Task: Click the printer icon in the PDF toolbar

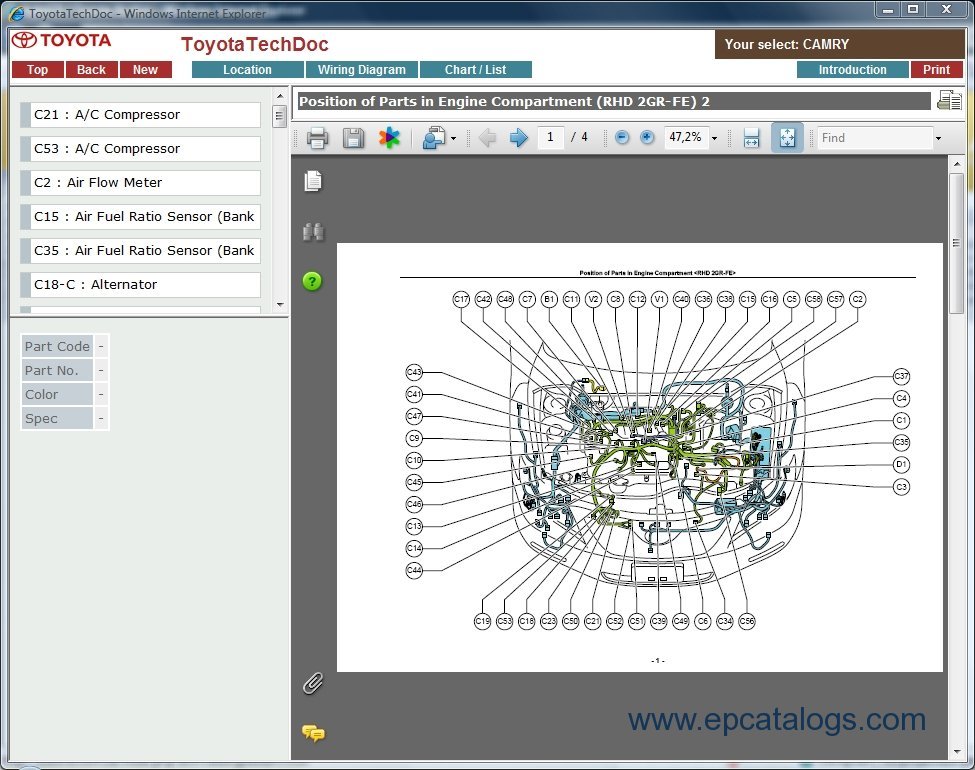Action: [x=317, y=137]
